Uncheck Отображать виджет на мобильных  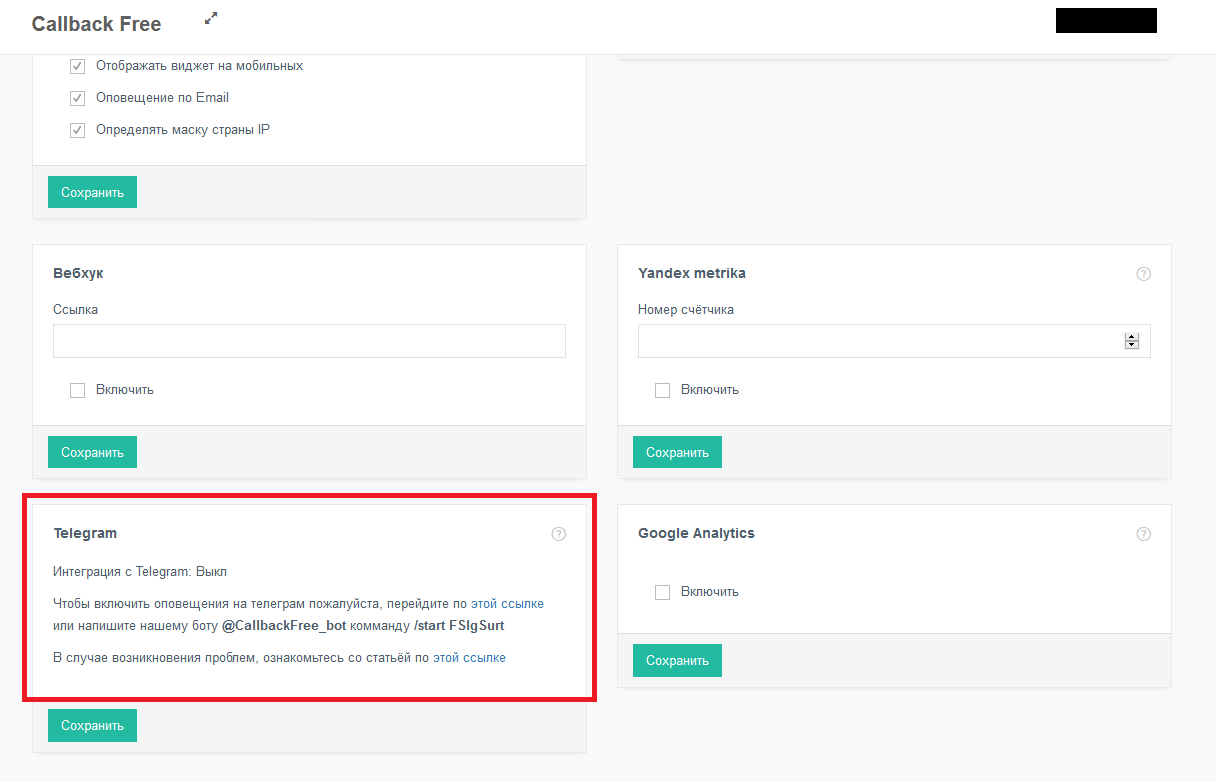[77, 67]
